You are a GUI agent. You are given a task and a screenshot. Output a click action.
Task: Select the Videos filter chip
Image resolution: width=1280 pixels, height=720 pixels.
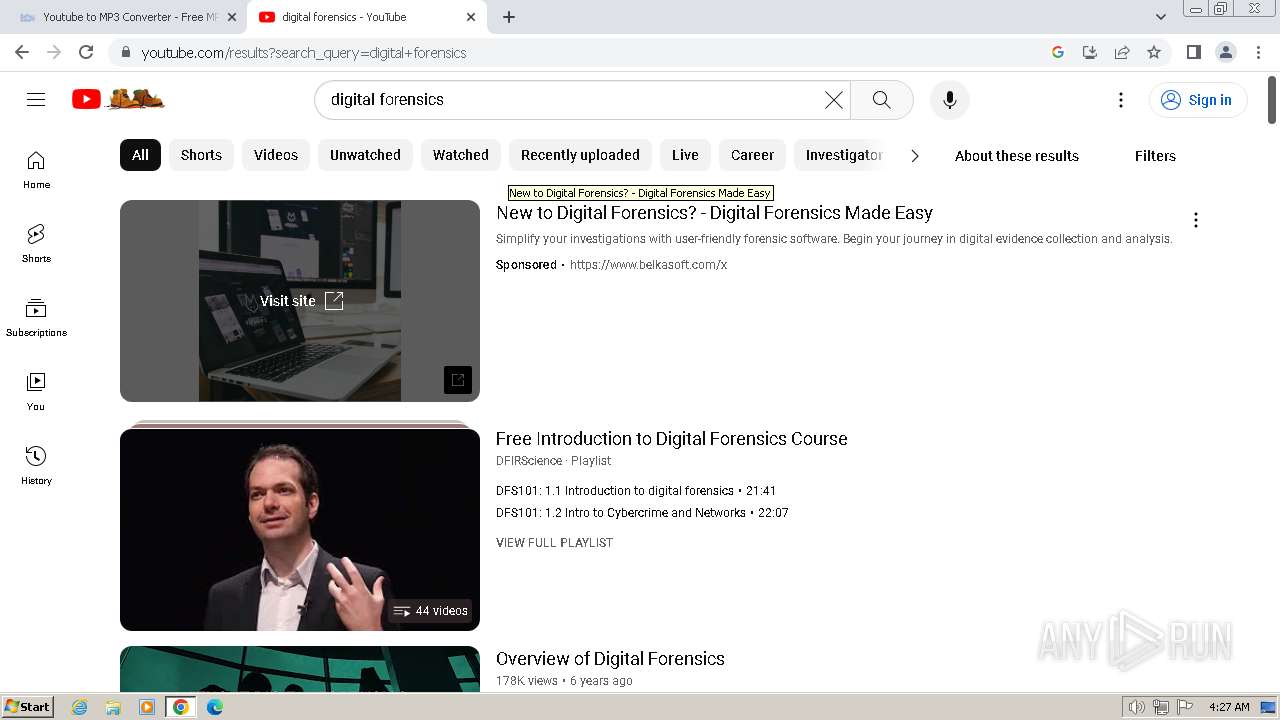(x=276, y=155)
